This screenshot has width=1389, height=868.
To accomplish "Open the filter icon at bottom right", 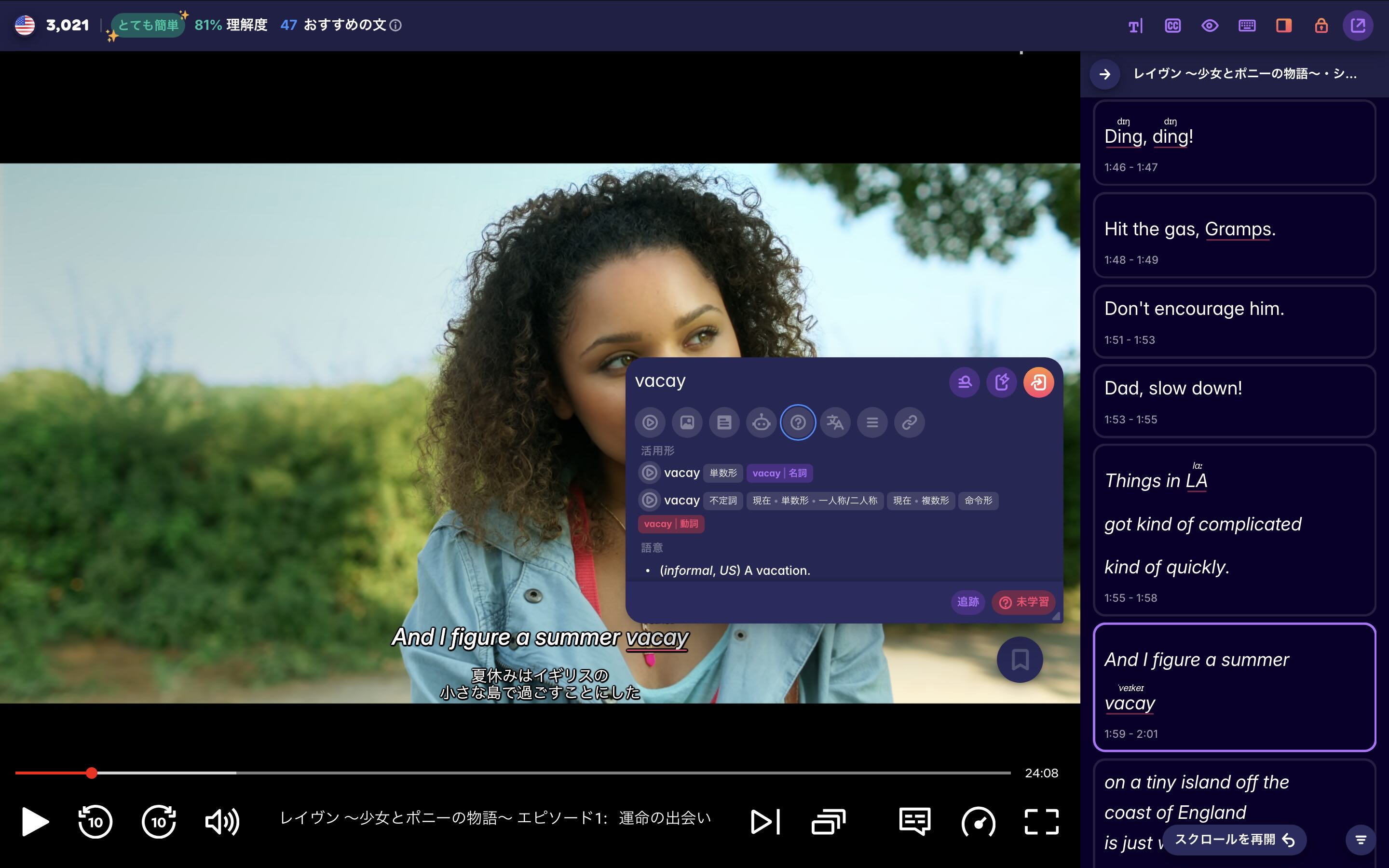I will click(x=1361, y=839).
